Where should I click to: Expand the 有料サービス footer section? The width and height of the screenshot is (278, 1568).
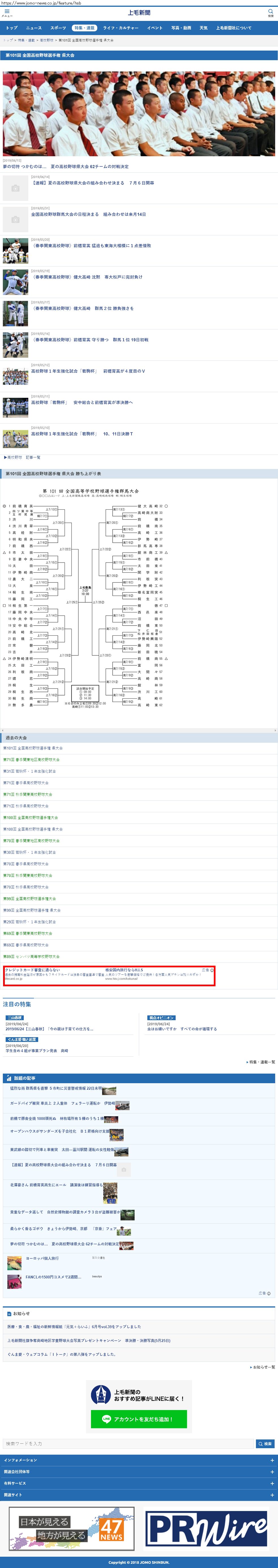point(272,1483)
